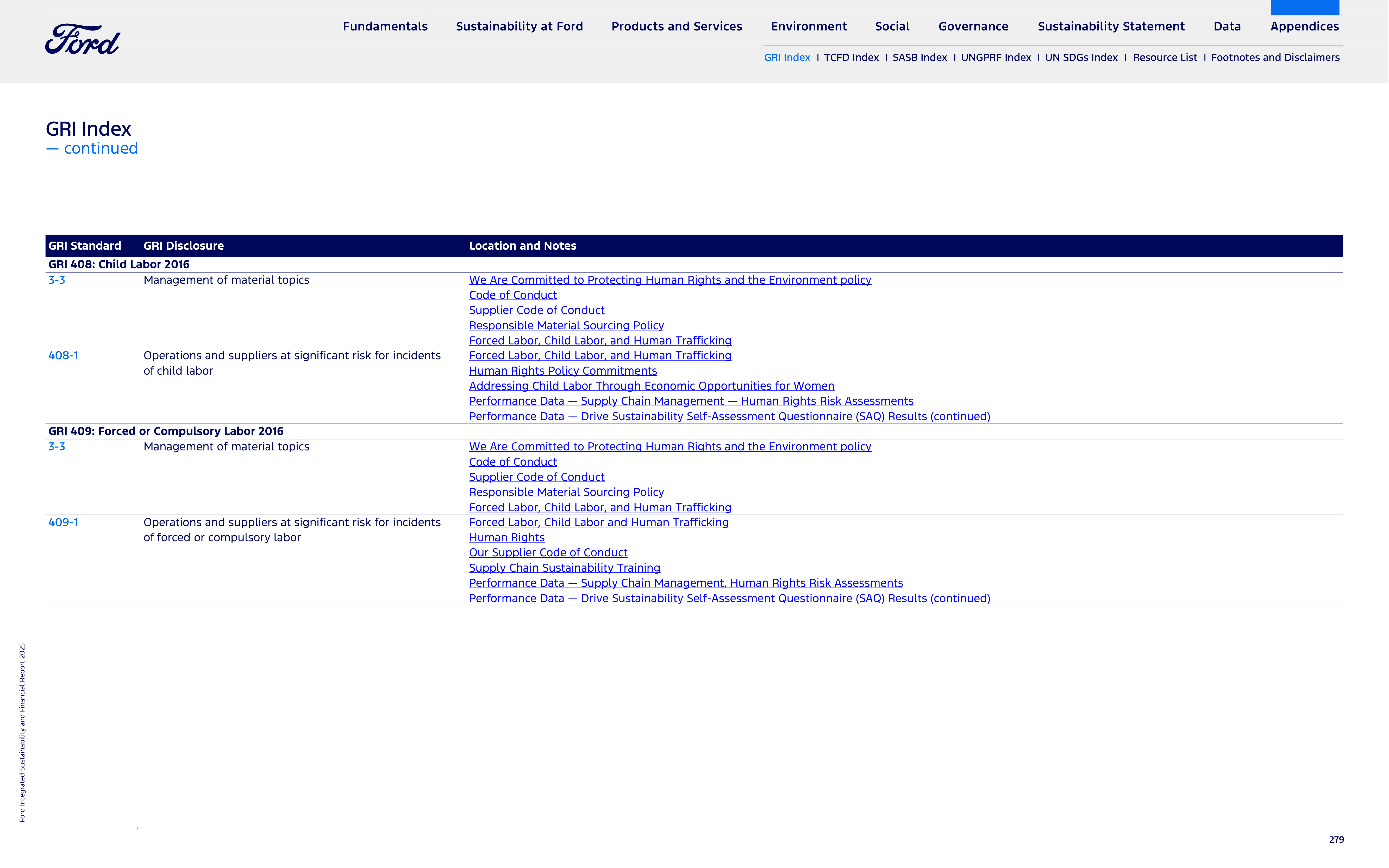Open Forced Labor link in GRI 408 3-3 row
The width and height of the screenshot is (1389, 868).
click(600, 341)
